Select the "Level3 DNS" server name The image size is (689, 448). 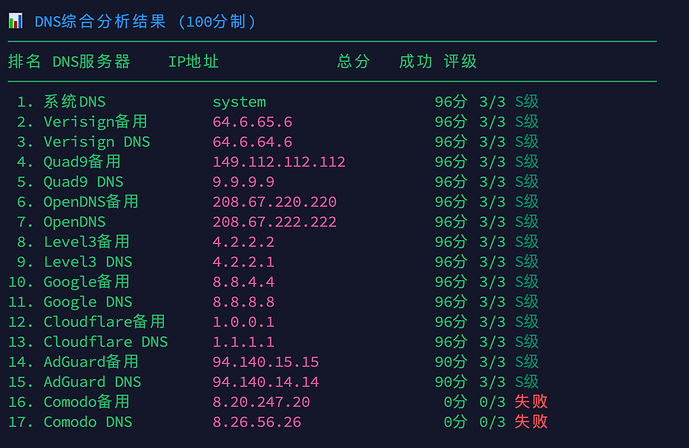coord(88,262)
